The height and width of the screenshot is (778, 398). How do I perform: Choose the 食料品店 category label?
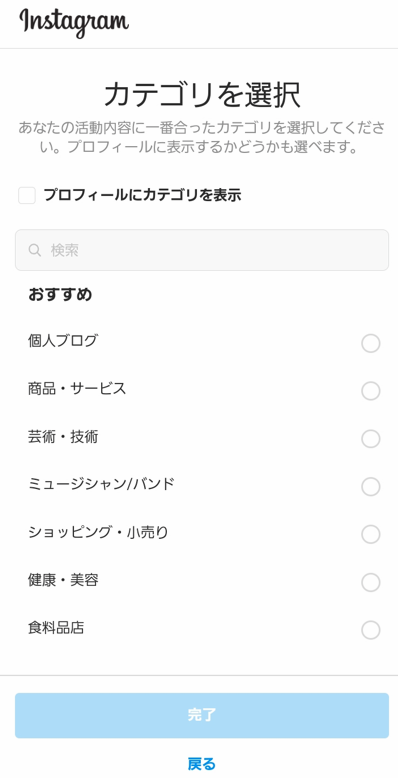[x=56, y=628]
